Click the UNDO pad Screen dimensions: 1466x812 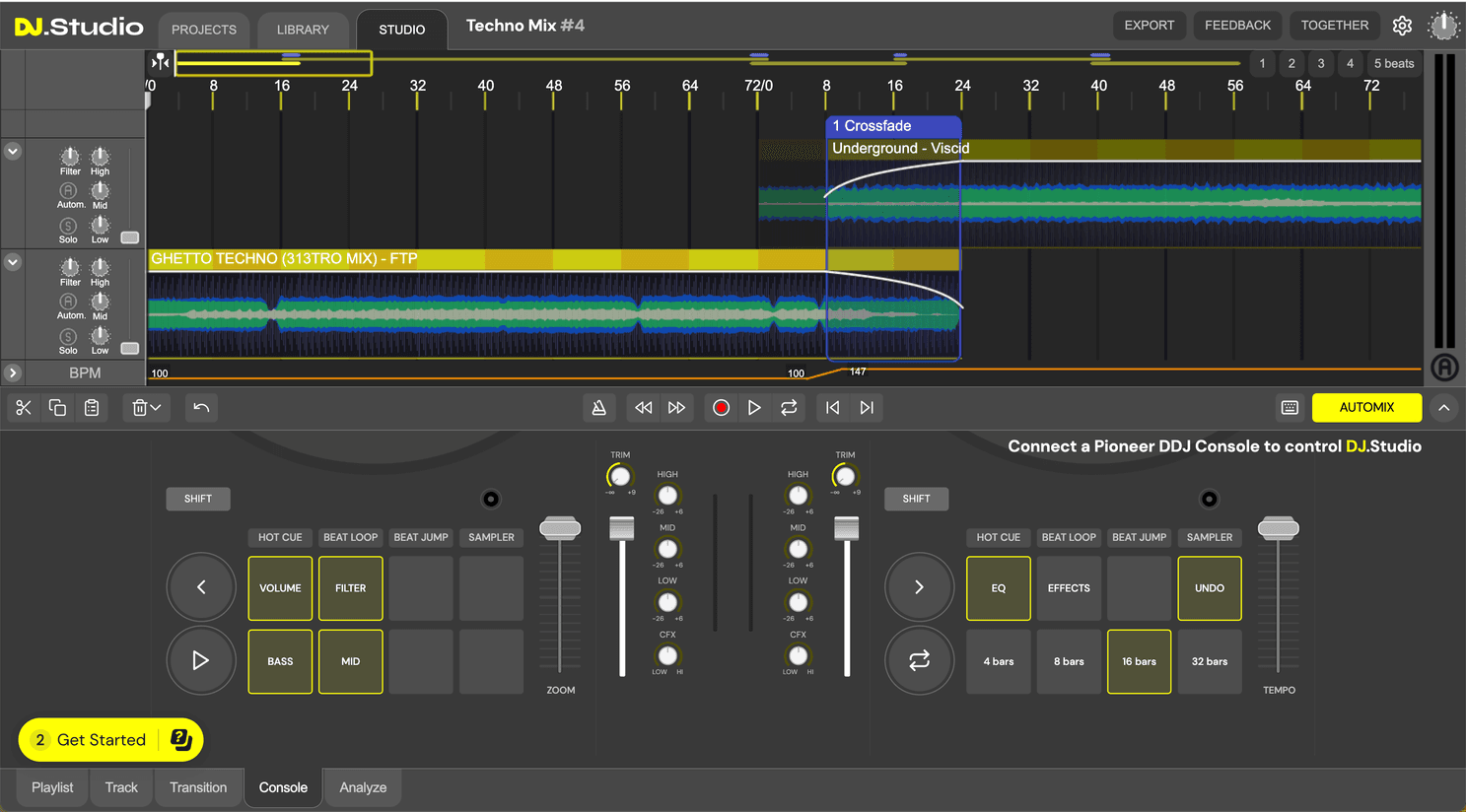[1210, 588]
